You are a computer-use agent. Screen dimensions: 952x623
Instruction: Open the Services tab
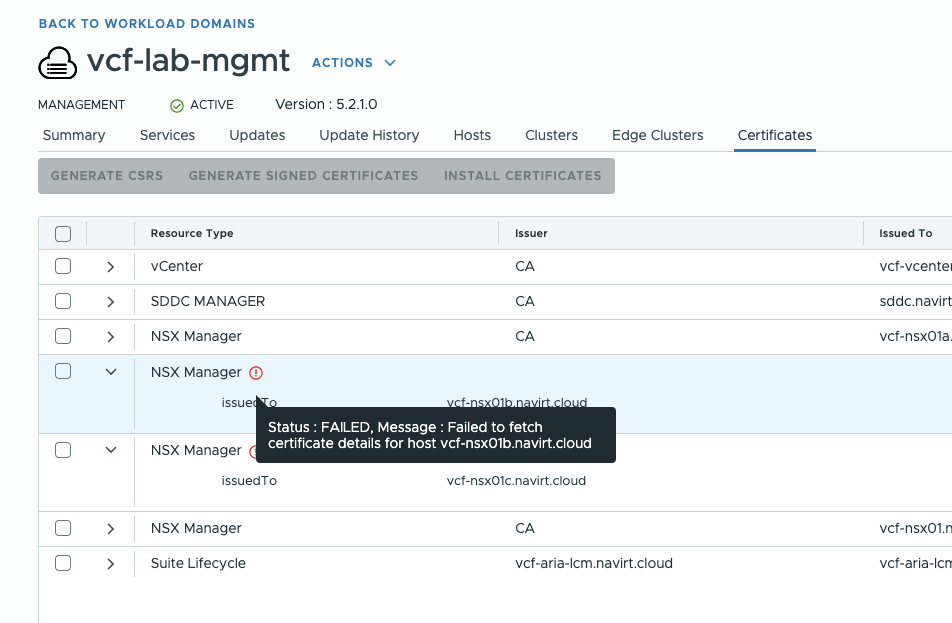[x=167, y=135]
